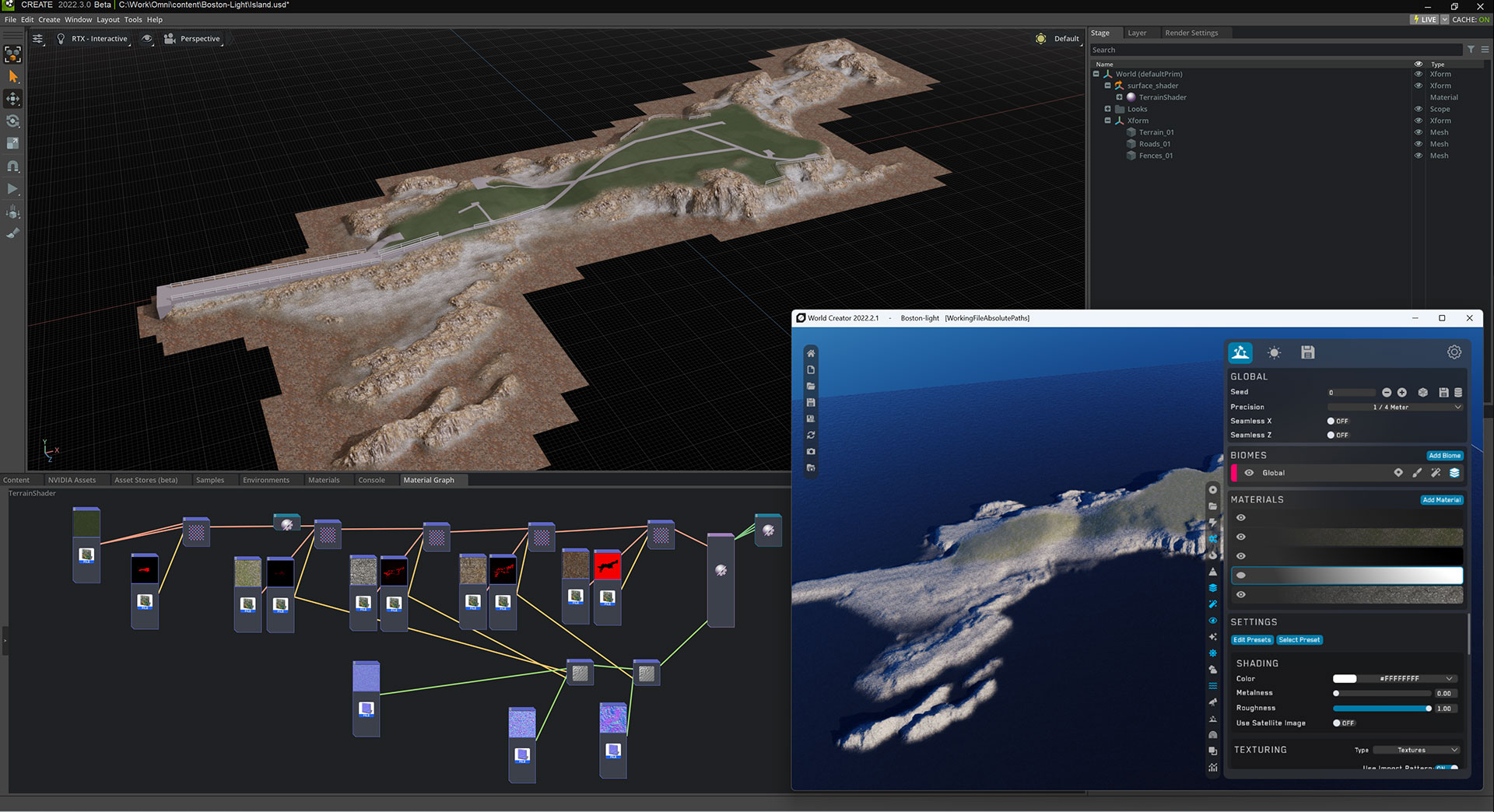Click the camera screenshot icon in World Creator sidebar
This screenshot has height=812, width=1494.
[811, 451]
